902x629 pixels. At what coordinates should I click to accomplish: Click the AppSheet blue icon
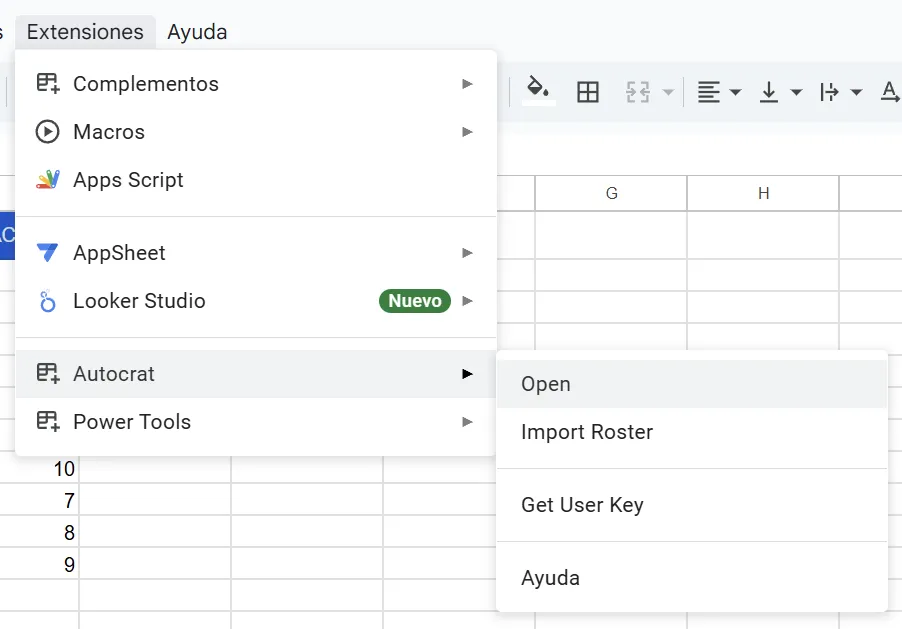(47, 252)
